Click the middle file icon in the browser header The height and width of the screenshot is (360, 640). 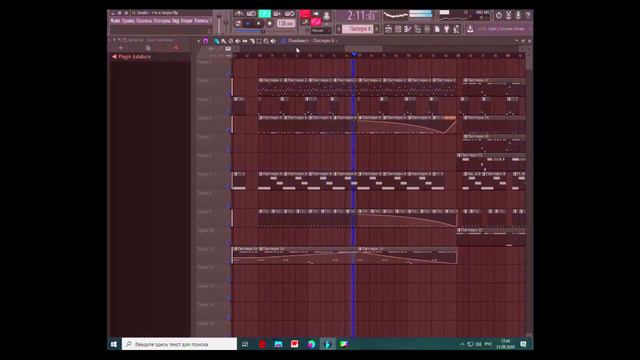[x=148, y=48]
